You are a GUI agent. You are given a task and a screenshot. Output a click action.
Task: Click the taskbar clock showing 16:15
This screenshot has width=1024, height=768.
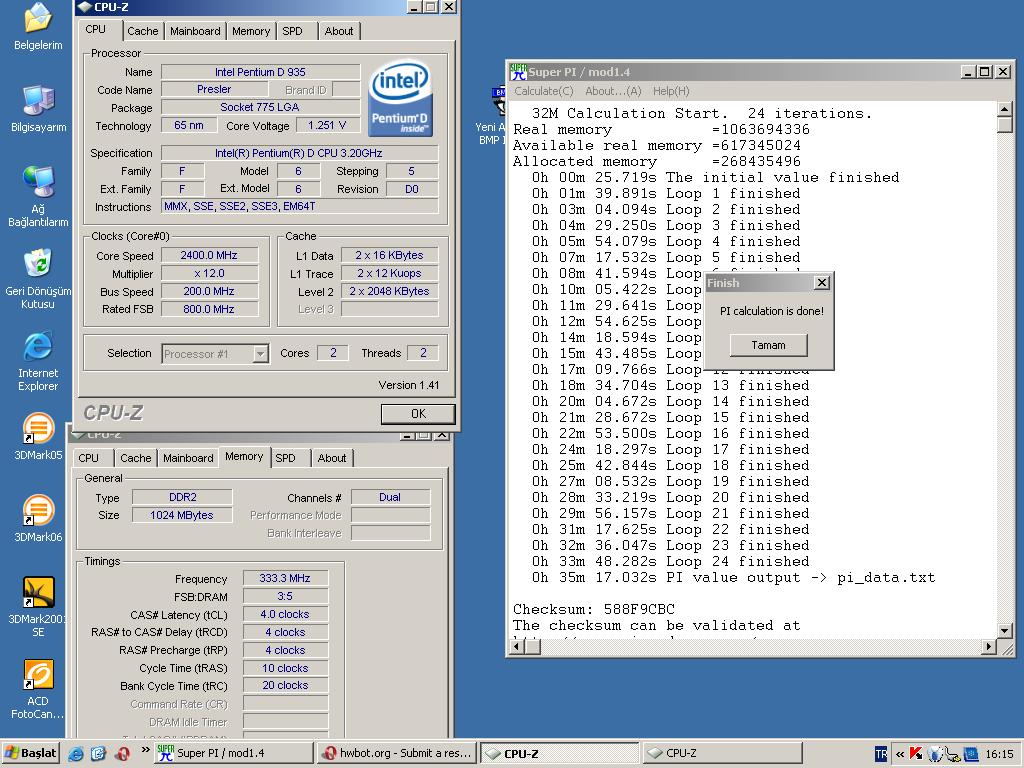click(x=999, y=754)
